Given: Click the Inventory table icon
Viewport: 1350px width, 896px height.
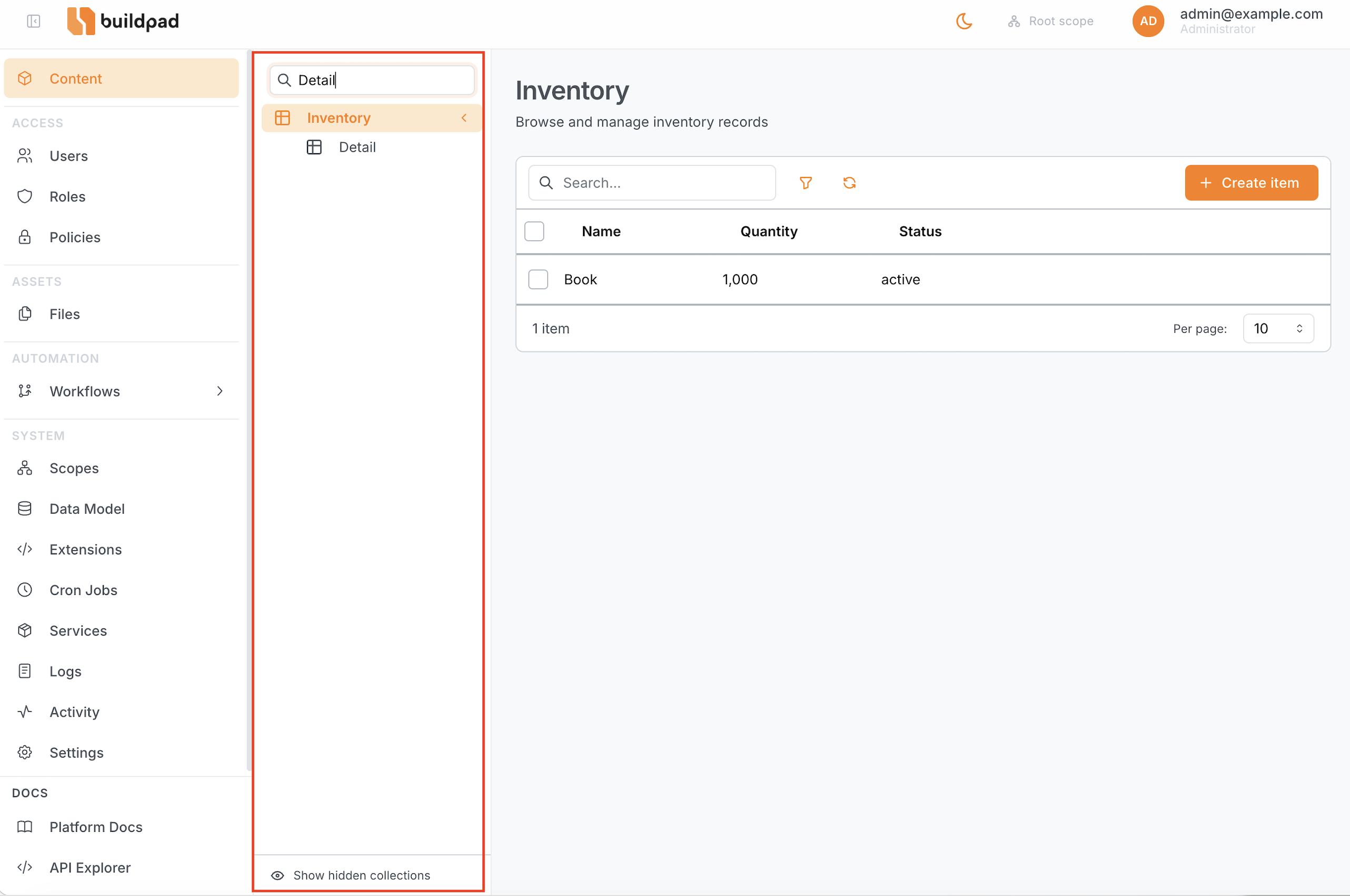Looking at the screenshot, I should click(282, 118).
